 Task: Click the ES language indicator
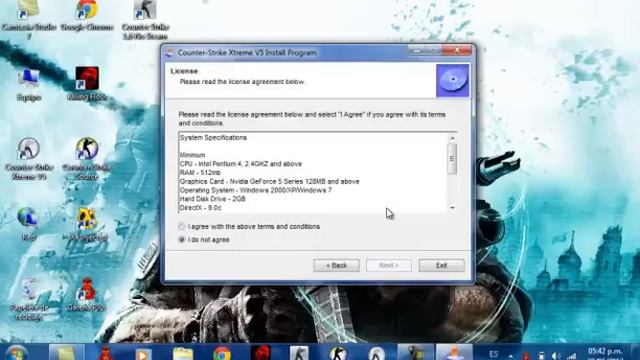[x=493, y=354]
